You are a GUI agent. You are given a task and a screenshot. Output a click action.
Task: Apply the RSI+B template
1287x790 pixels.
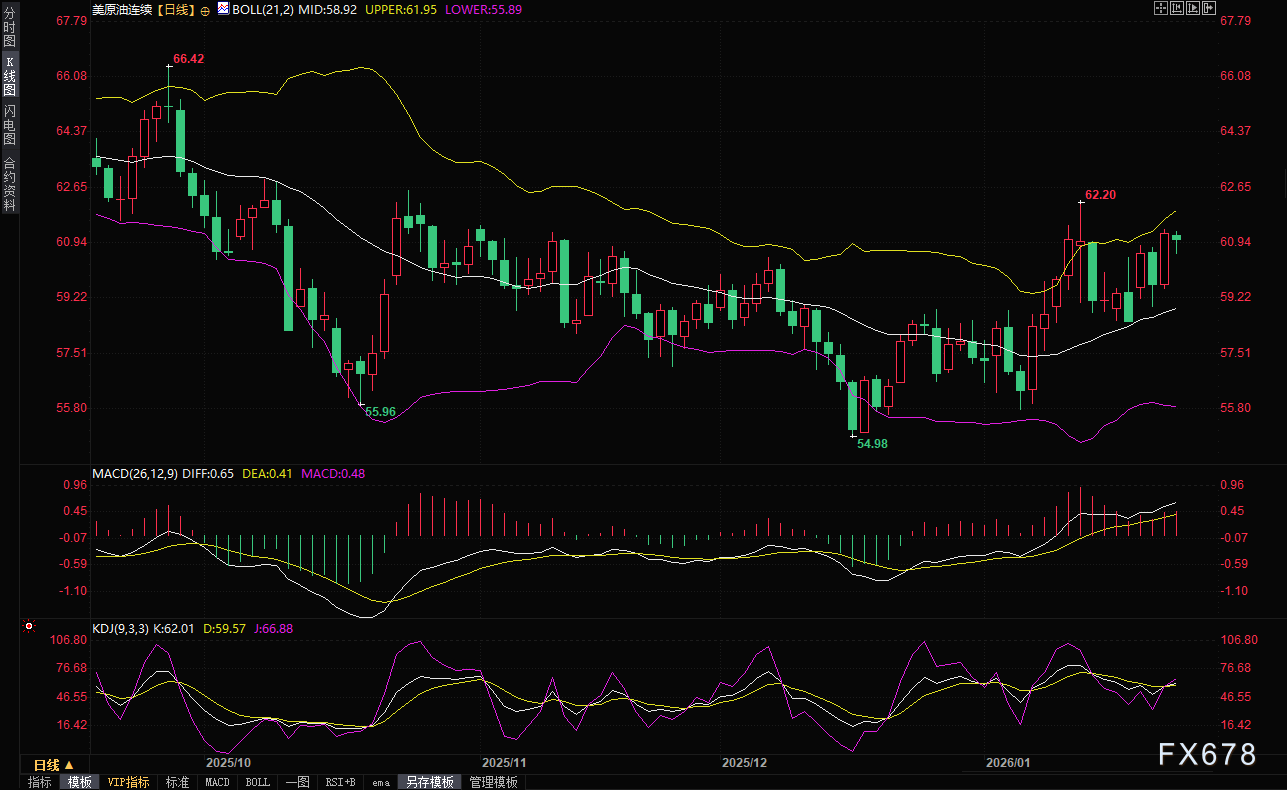tap(340, 782)
